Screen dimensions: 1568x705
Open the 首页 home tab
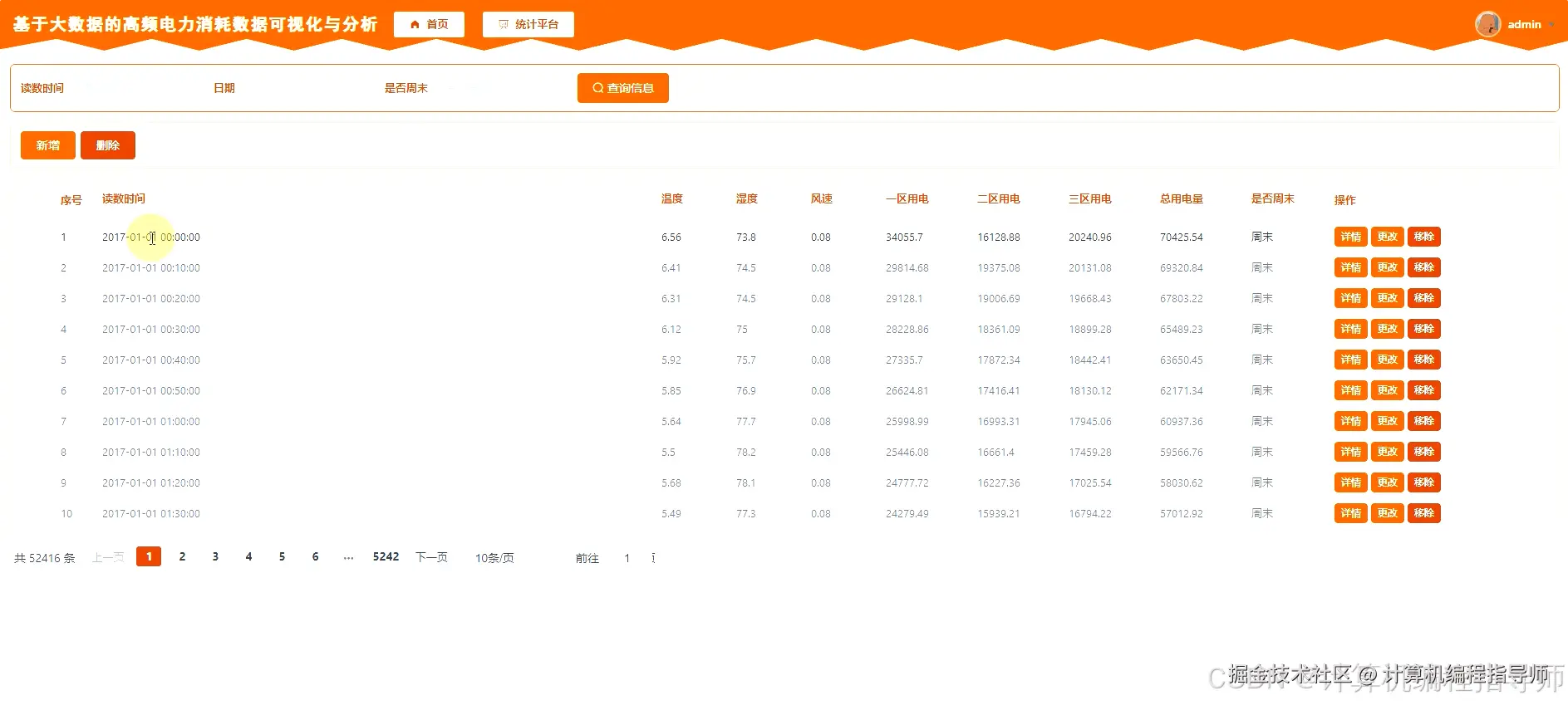pyautogui.click(x=429, y=24)
